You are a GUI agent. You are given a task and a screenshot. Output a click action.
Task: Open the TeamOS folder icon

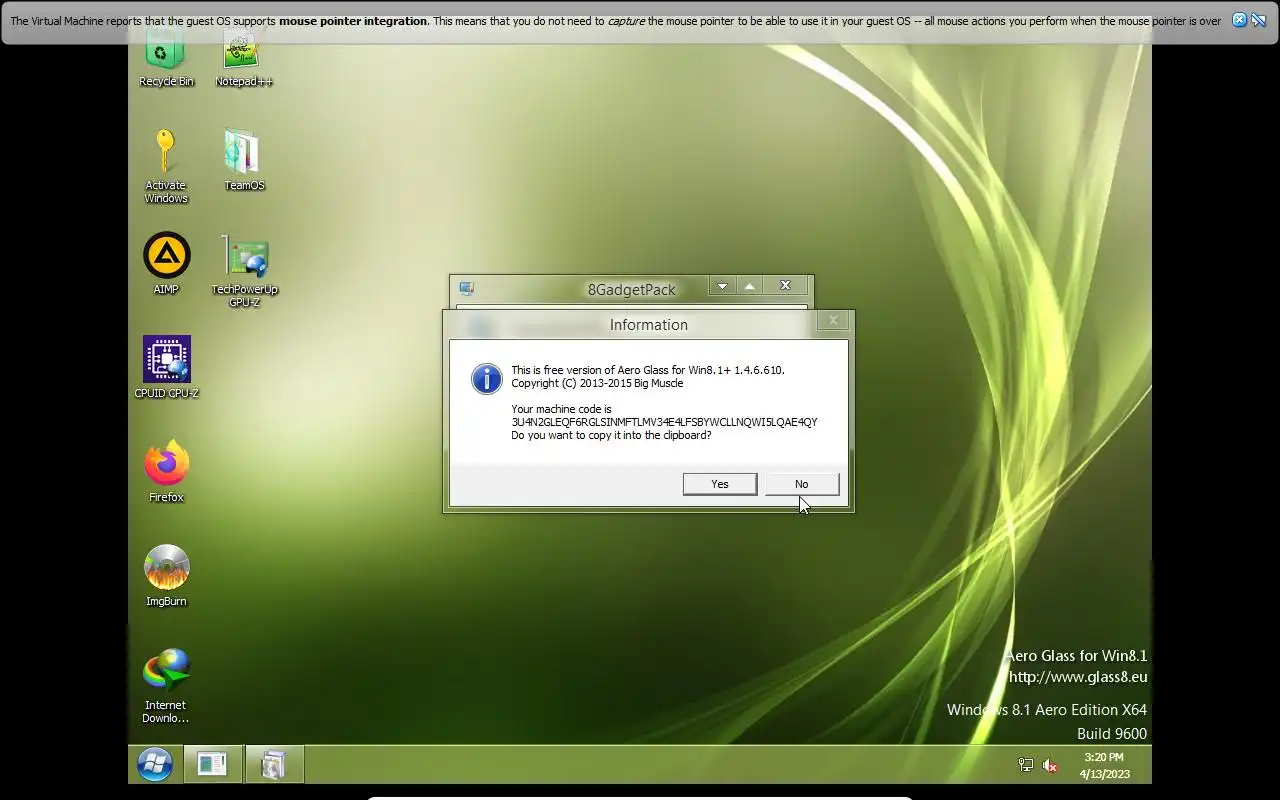244,160
